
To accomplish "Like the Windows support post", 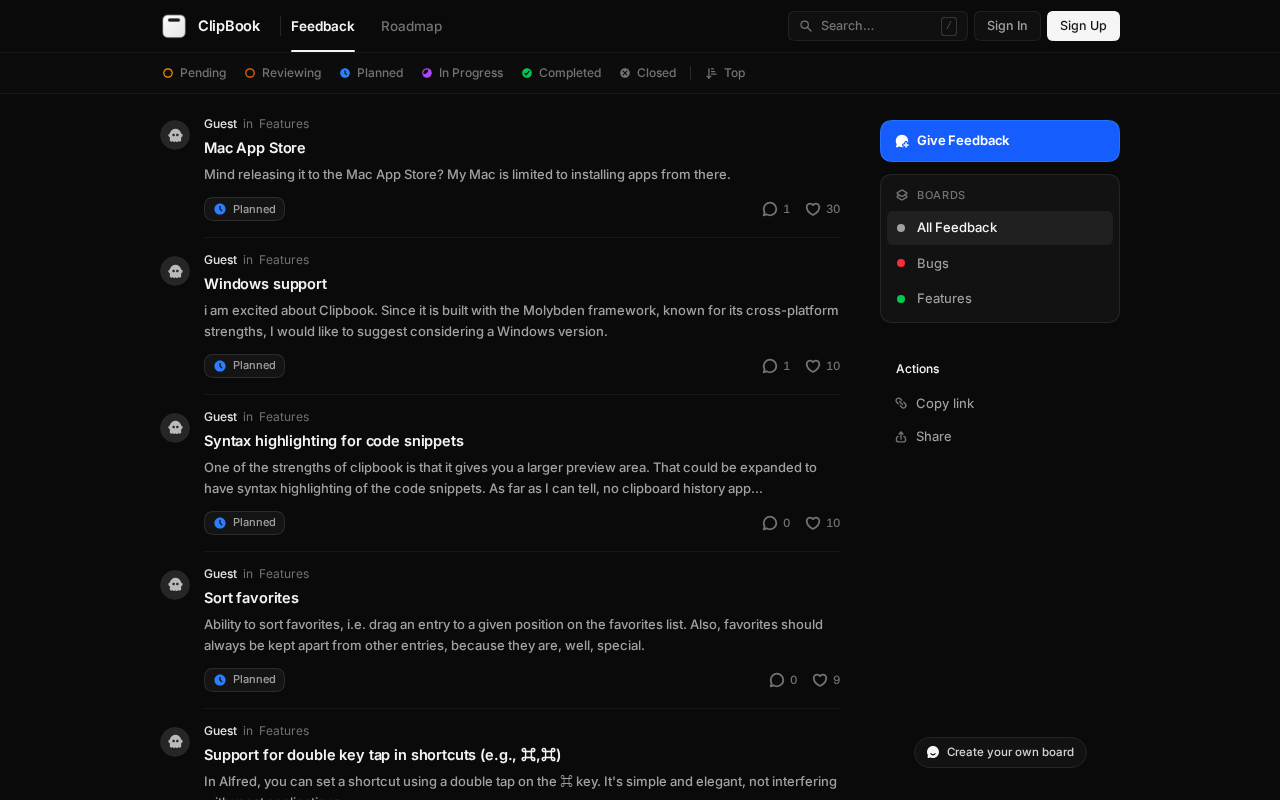I will click(813, 366).
